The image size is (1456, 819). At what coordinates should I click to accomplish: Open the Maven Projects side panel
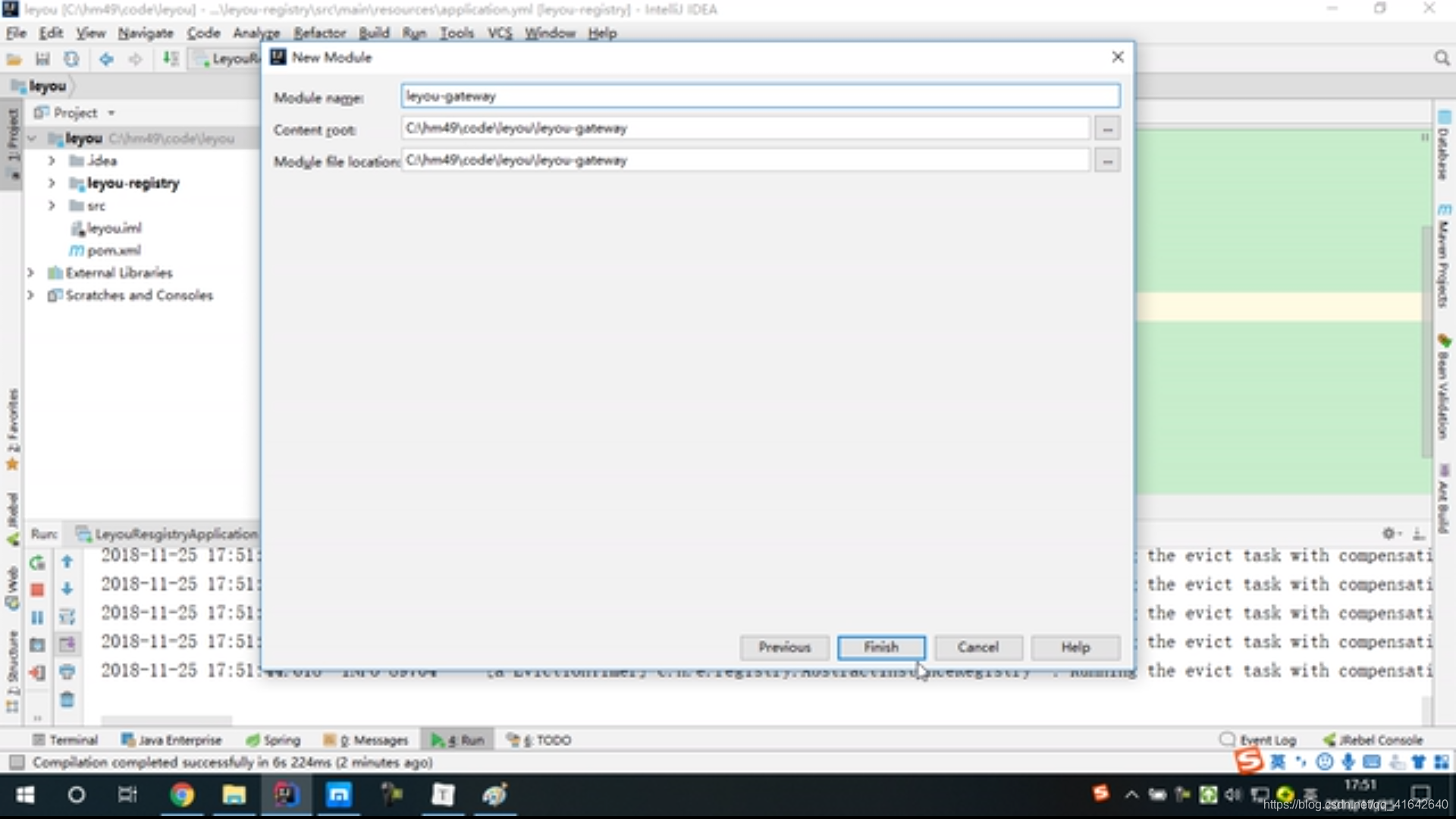[x=1444, y=256]
